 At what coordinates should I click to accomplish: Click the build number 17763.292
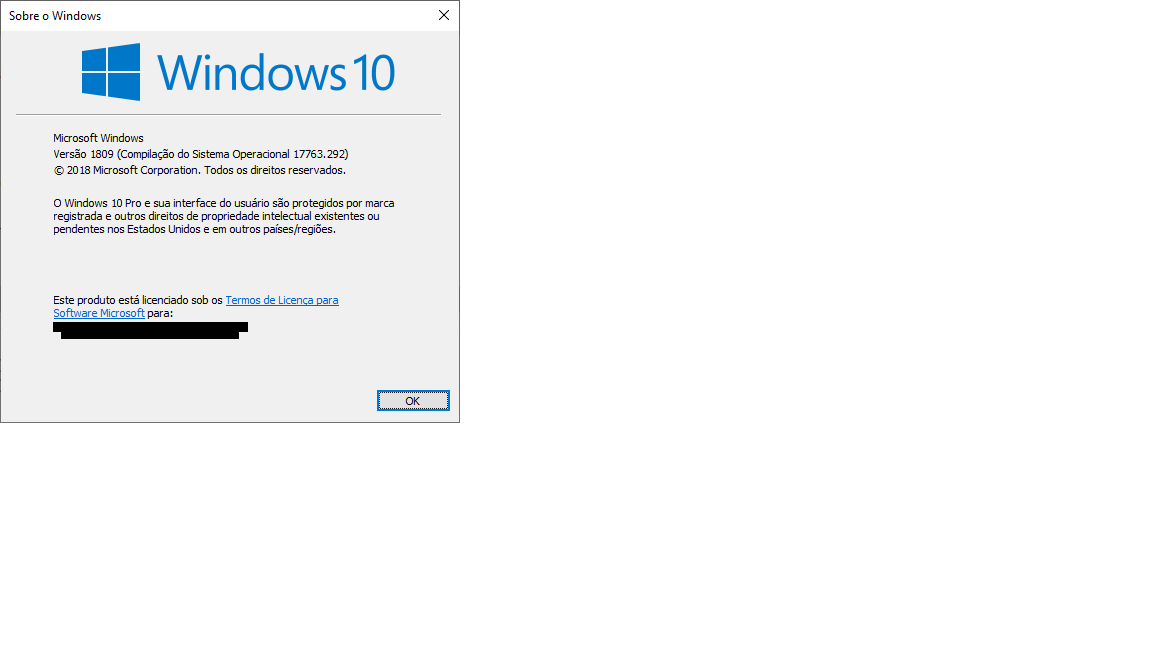(320, 154)
